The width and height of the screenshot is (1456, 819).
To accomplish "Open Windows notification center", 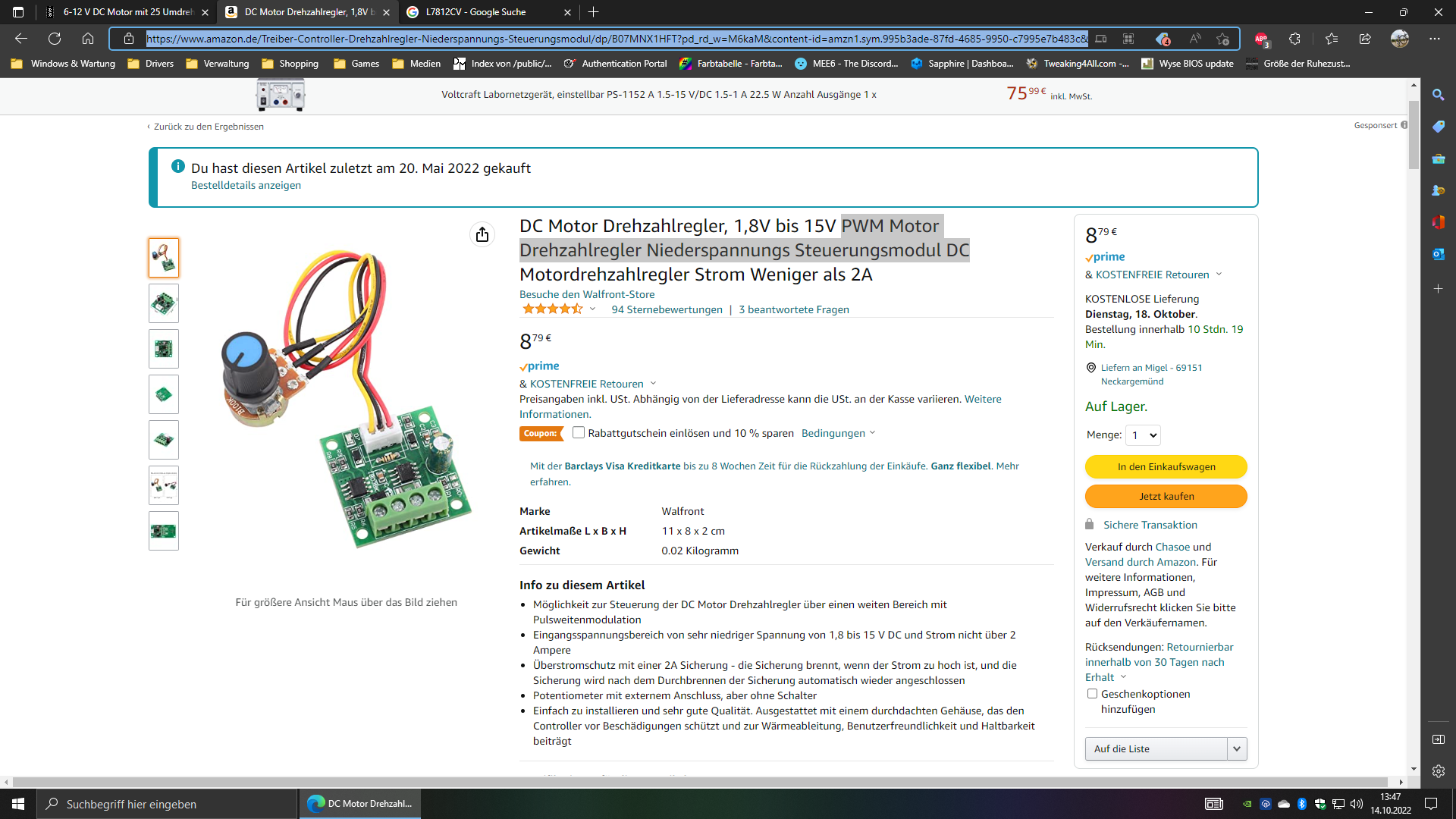I will coord(1431,804).
